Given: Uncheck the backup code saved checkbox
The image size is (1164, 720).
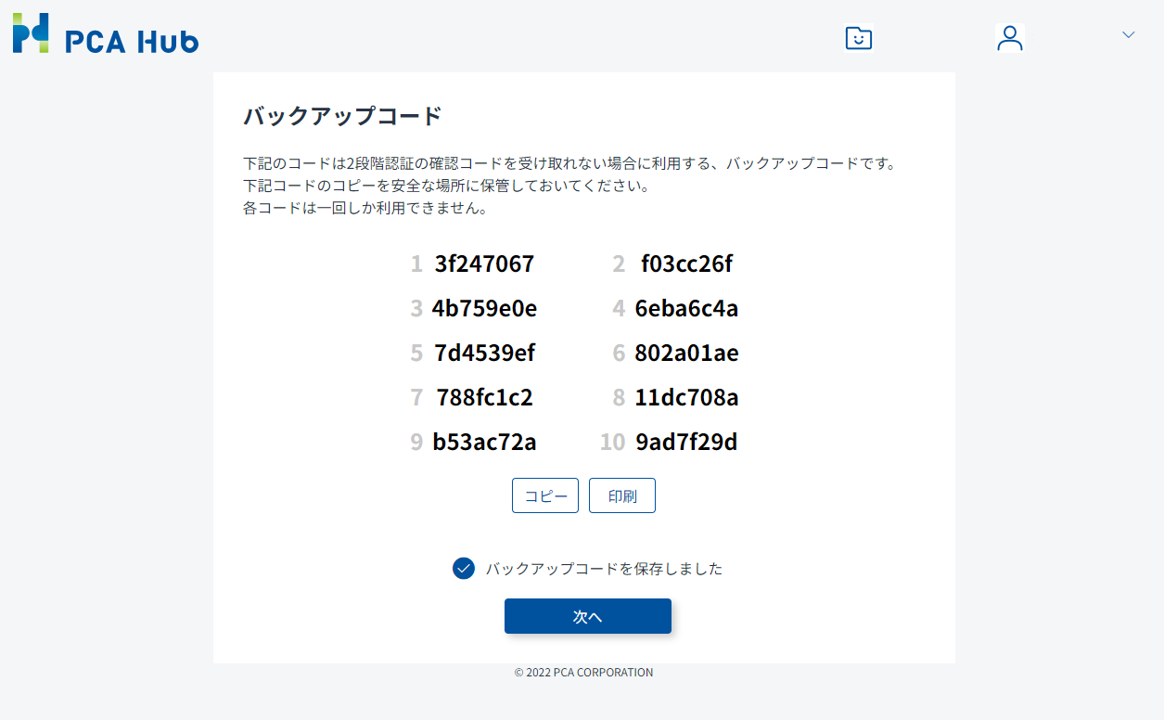Looking at the screenshot, I should (463, 568).
